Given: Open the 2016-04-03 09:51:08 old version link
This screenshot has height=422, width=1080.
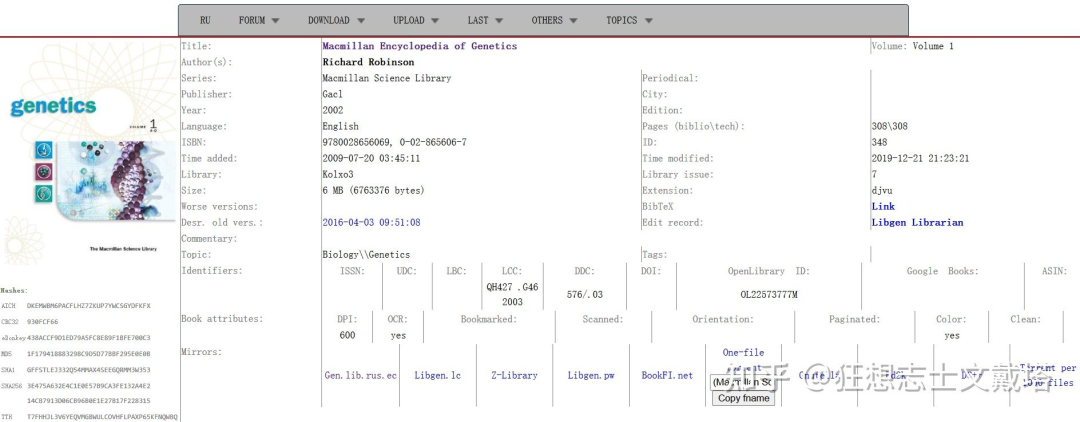Looking at the screenshot, I should [371, 222].
